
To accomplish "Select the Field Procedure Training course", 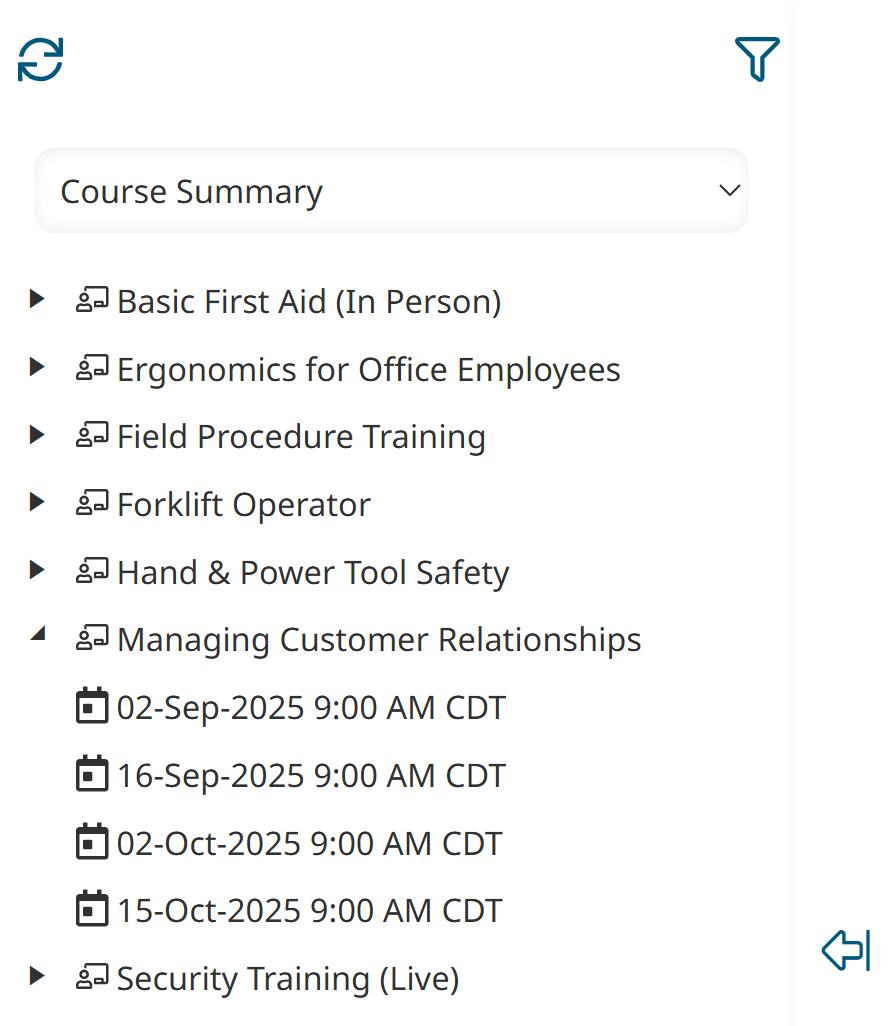I will pos(301,437).
